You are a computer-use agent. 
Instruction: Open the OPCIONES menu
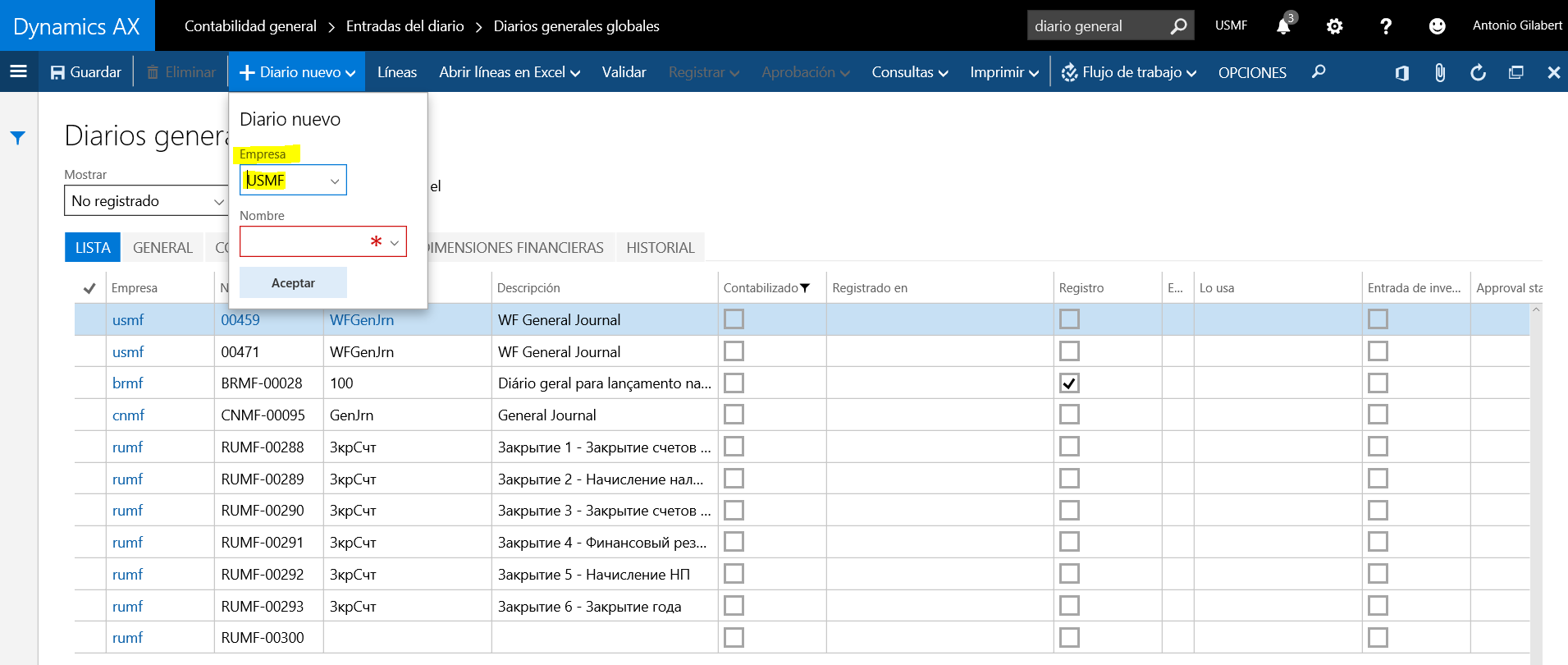(1252, 72)
